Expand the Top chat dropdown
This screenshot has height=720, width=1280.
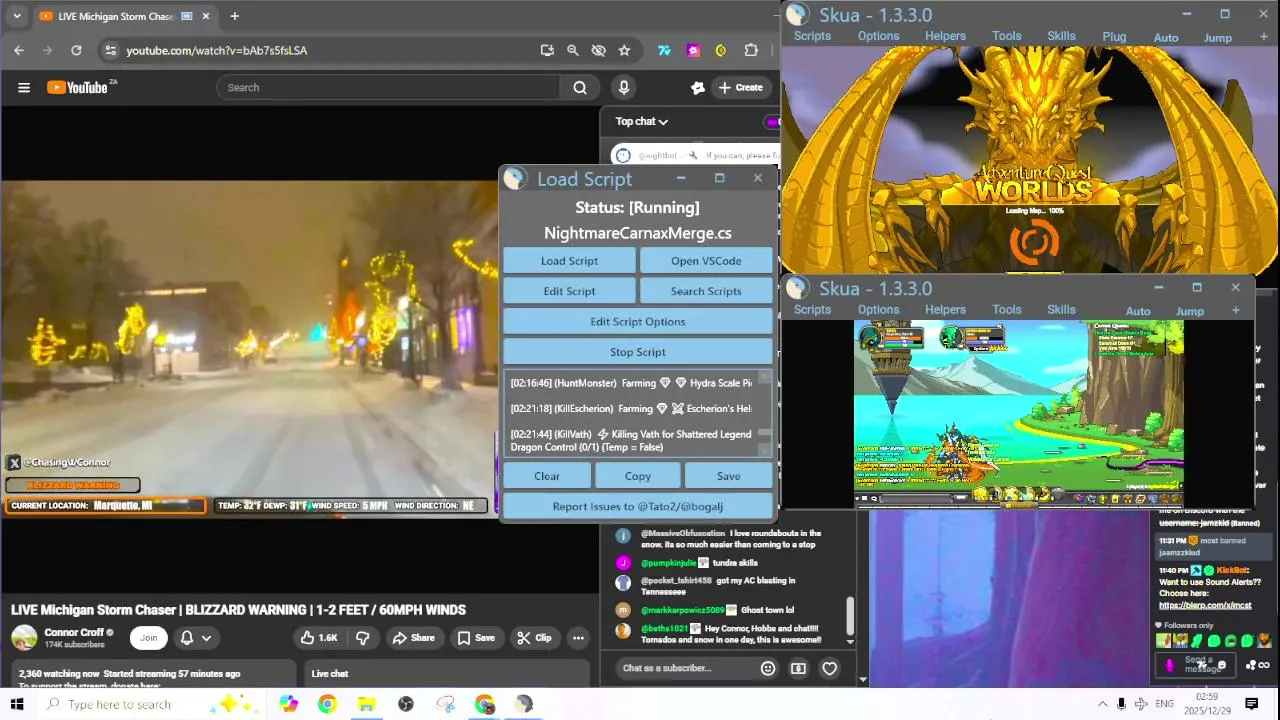pyautogui.click(x=641, y=122)
